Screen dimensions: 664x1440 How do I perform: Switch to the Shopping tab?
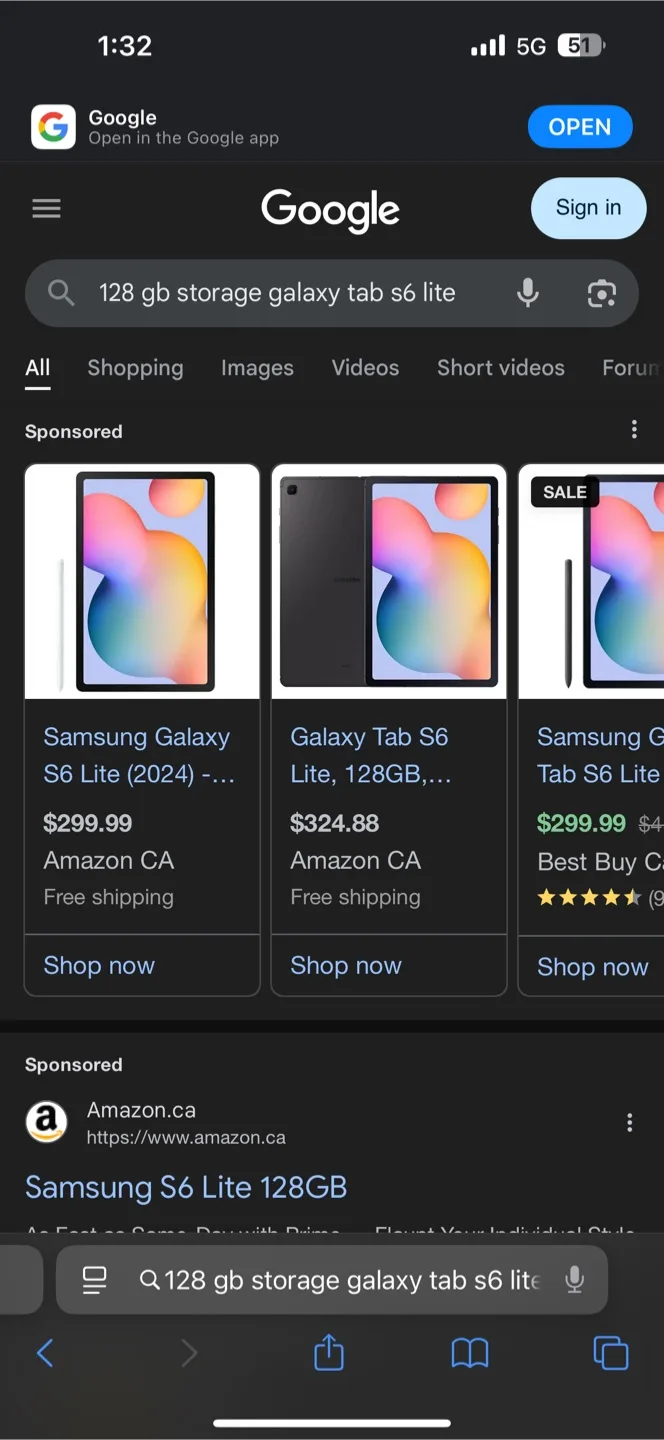pyautogui.click(x=135, y=368)
